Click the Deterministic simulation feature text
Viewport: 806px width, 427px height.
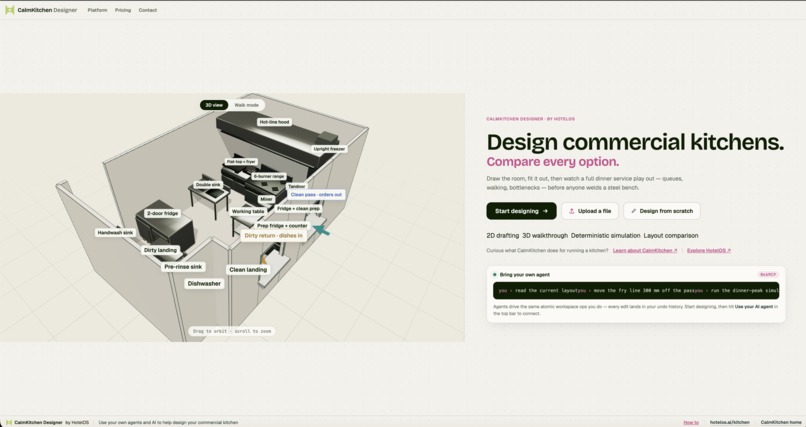click(606, 235)
